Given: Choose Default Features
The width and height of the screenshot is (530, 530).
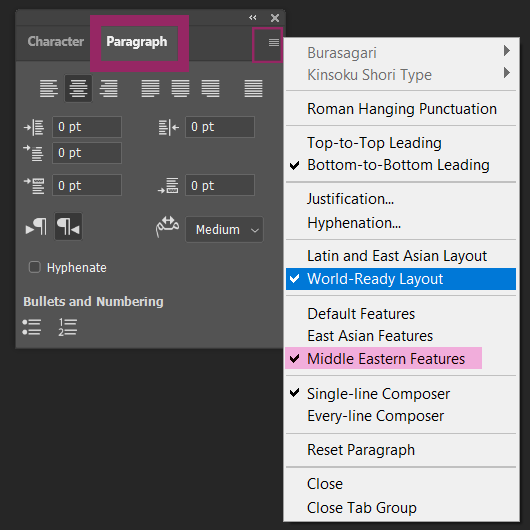Looking at the screenshot, I should [x=401, y=314].
